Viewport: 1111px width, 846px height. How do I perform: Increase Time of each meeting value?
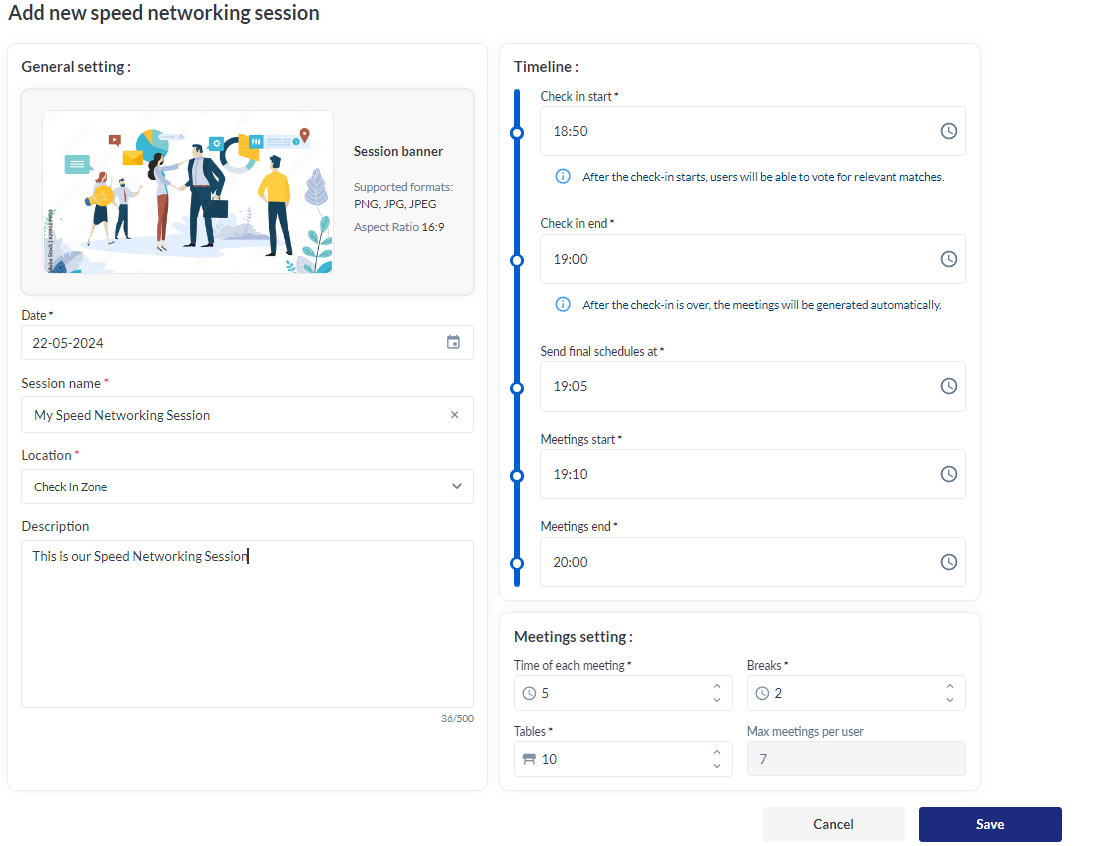[716, 687]
